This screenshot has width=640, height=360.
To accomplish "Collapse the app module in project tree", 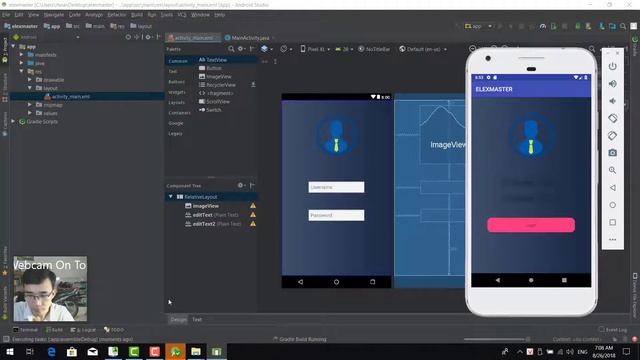I will 13,46.
